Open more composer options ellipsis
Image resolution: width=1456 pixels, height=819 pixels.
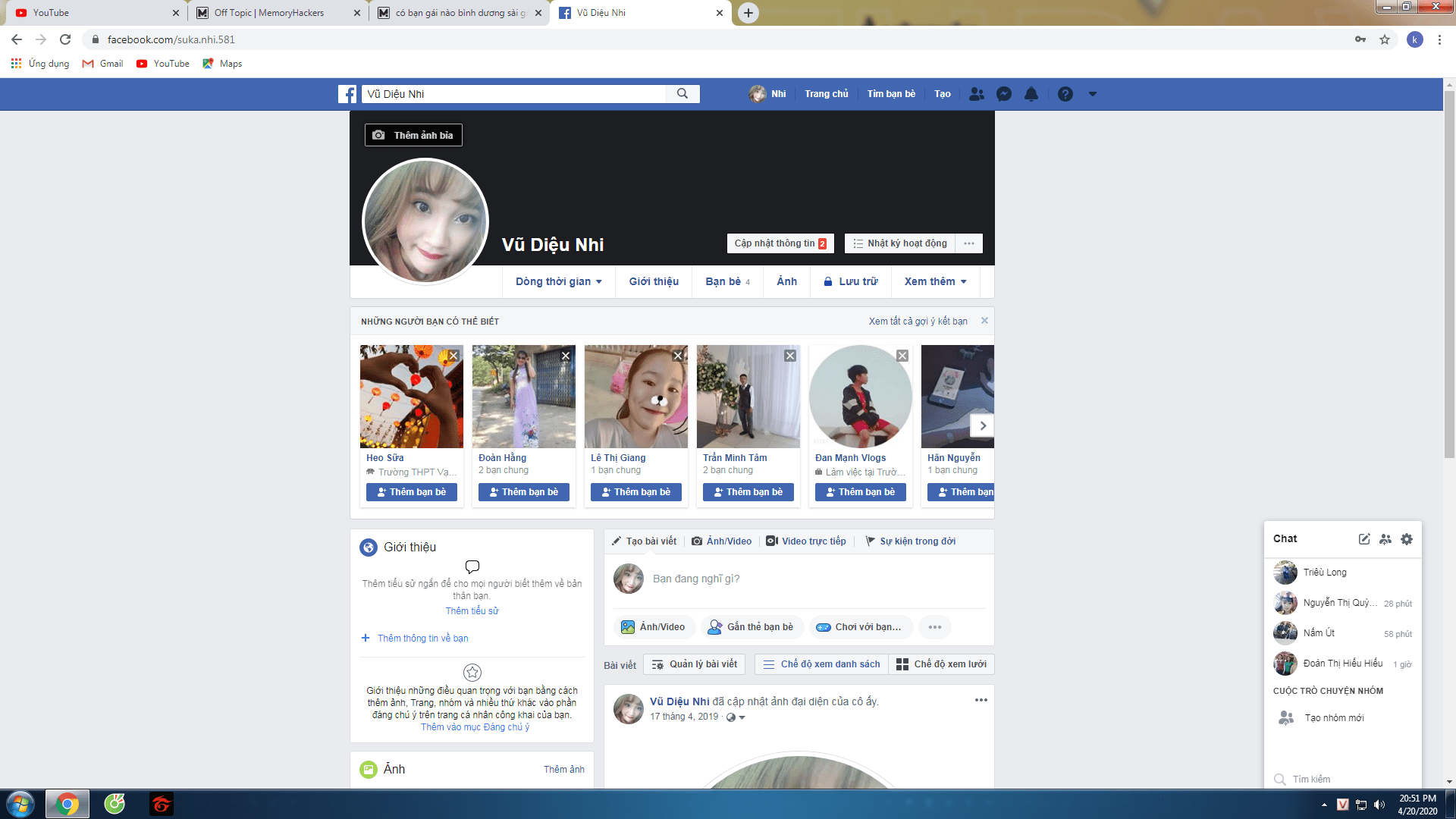[x=935, y=627]
